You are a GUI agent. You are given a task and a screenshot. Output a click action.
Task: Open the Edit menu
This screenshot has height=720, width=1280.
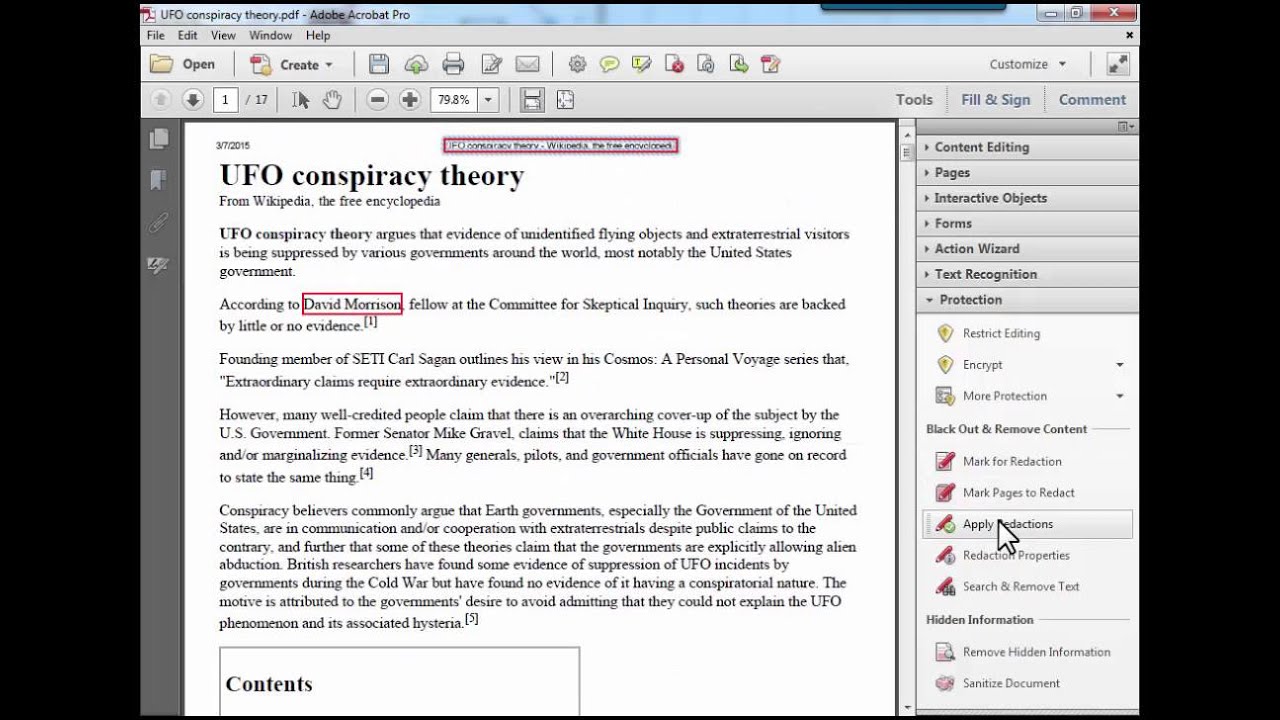tap(188, 35)
